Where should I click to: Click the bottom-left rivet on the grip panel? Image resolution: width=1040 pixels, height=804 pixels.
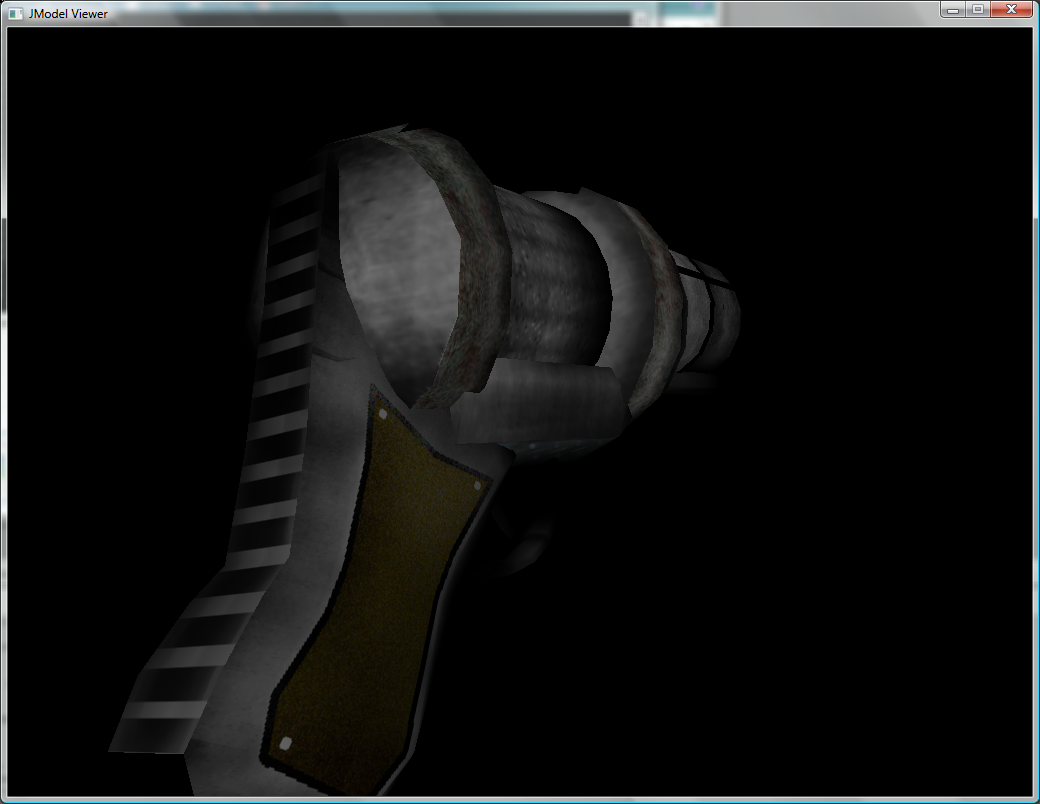(x=285, y=743)
